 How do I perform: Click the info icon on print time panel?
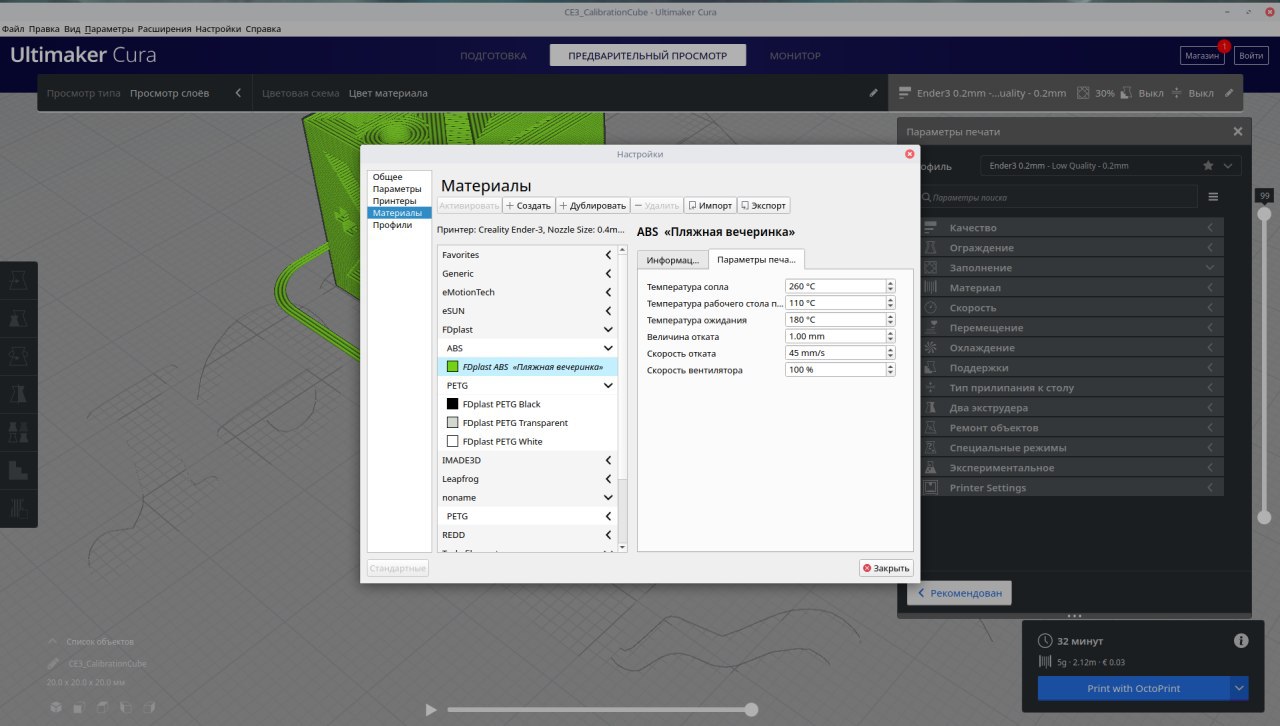pos(1241,640)
